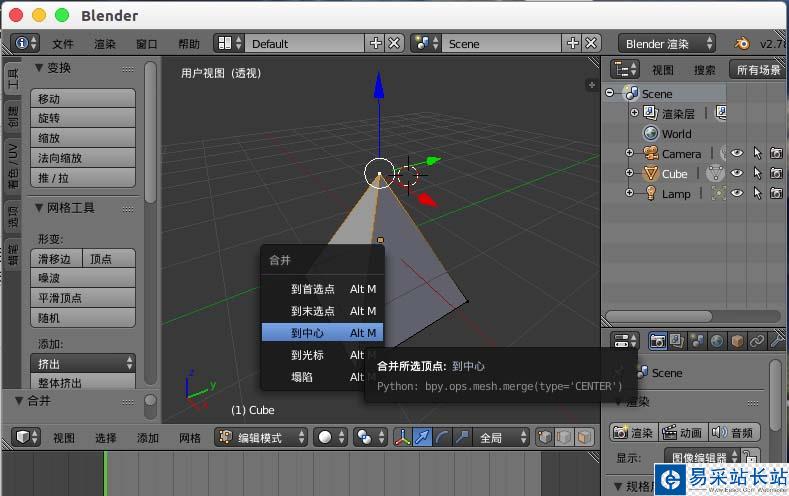
Task: Open the 窗口 menu
Action: coord(146,44)
